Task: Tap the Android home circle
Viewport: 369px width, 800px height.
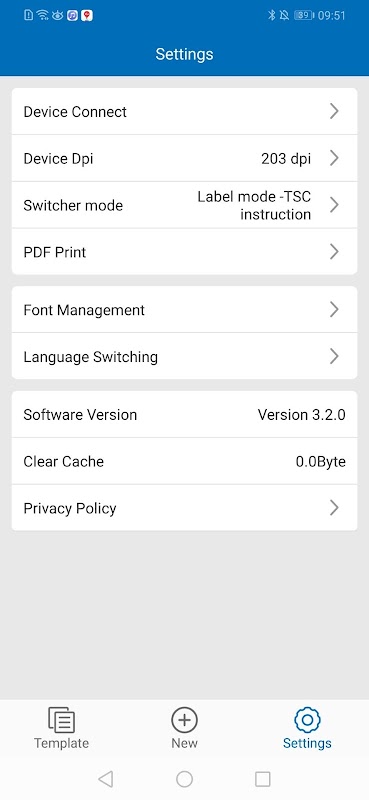Action: tap(184, 779)
